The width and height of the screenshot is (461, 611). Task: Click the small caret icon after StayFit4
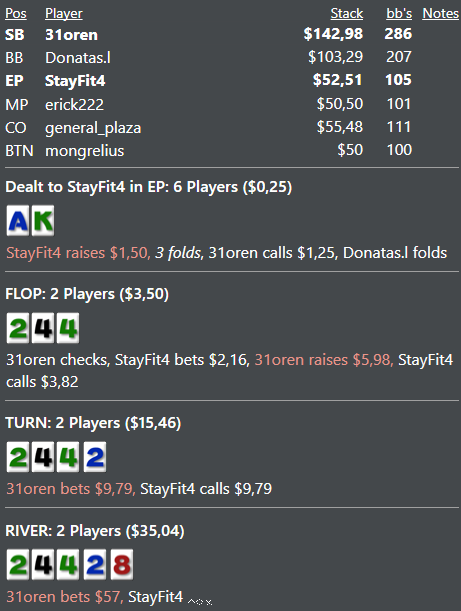click(x=191, y=602)
